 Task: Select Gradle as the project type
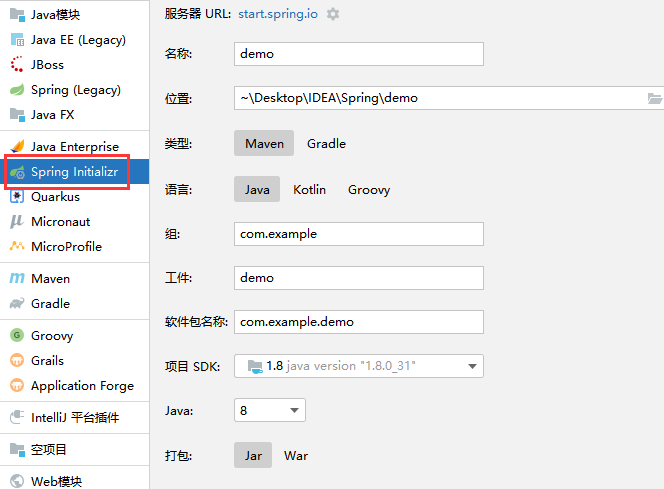pyautogui.click(x=326, y=144)
